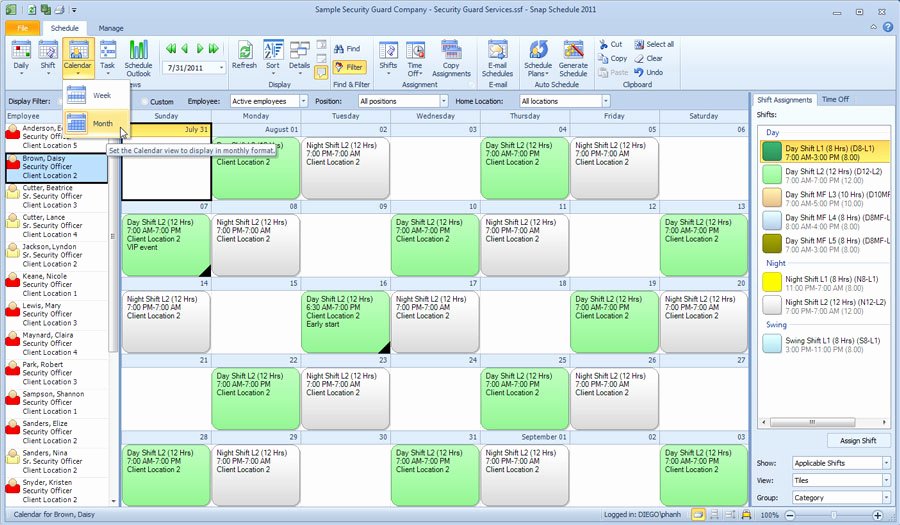900x525 pixels.
Task: Open quick access toolbar customize arrow
Action: (74, 10)
